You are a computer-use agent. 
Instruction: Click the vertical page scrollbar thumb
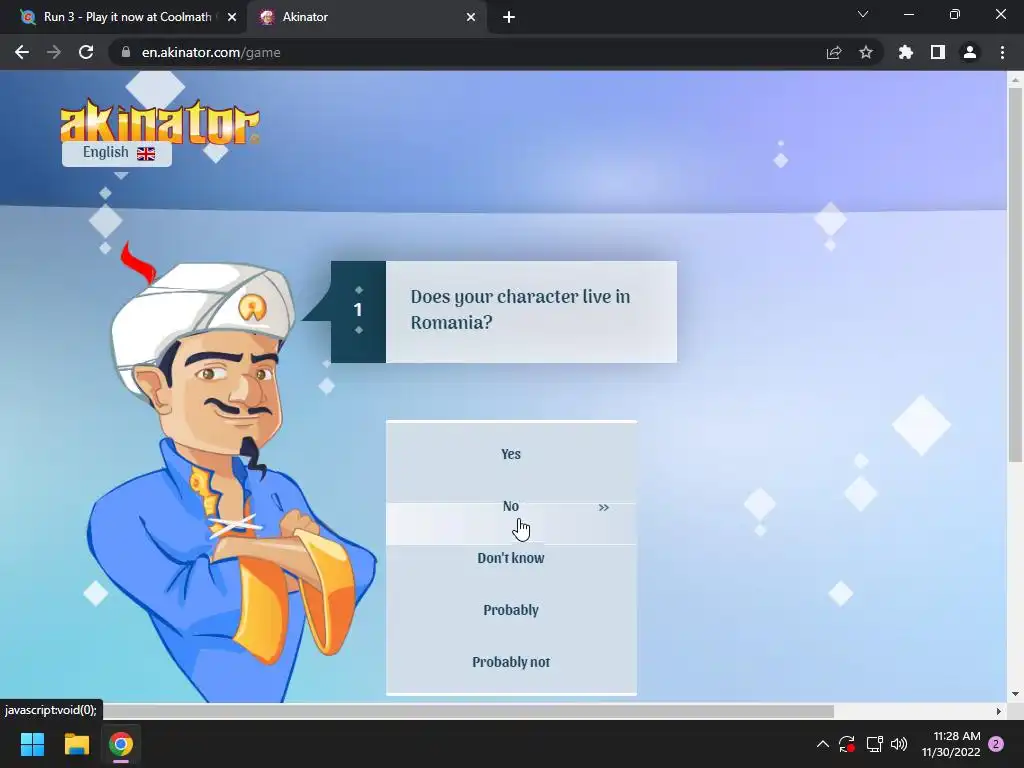point(1015,274)
